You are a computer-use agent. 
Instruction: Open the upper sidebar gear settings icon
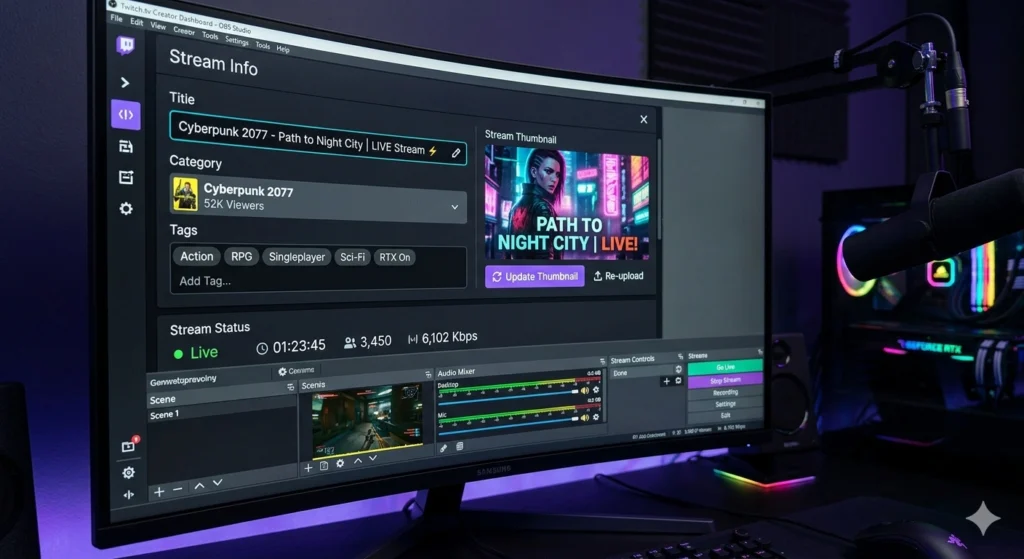click(126, 208)
